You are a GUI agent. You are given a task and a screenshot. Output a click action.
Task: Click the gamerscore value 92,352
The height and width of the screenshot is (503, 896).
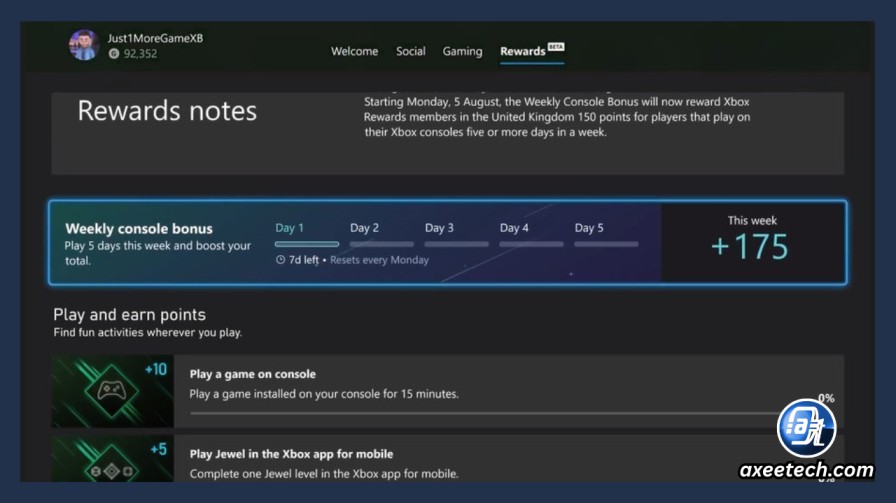tap(141, 54)
